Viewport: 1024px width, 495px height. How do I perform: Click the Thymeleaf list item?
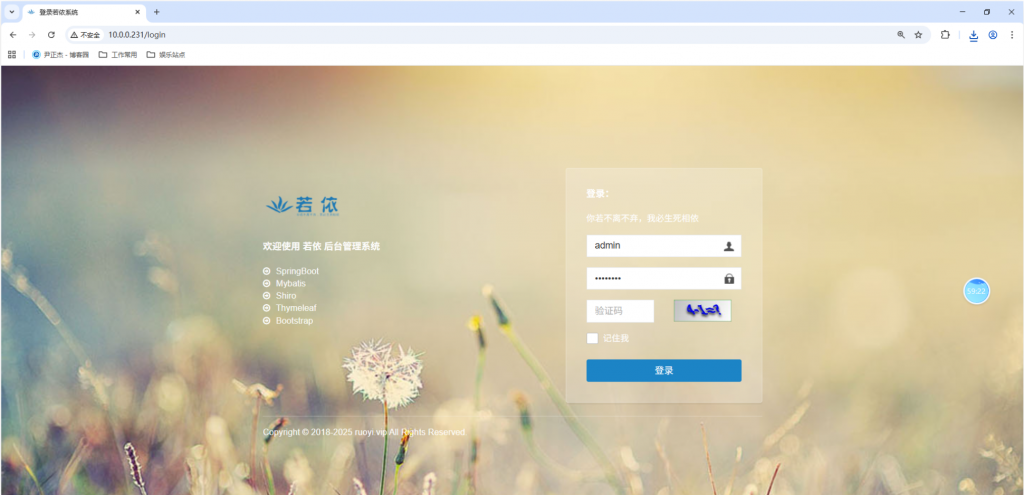coord(296,308)
